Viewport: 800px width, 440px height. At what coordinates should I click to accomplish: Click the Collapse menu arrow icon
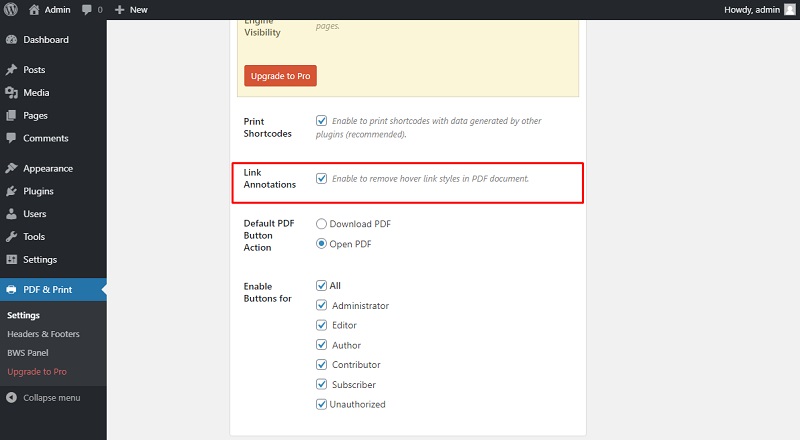(11, 398)
